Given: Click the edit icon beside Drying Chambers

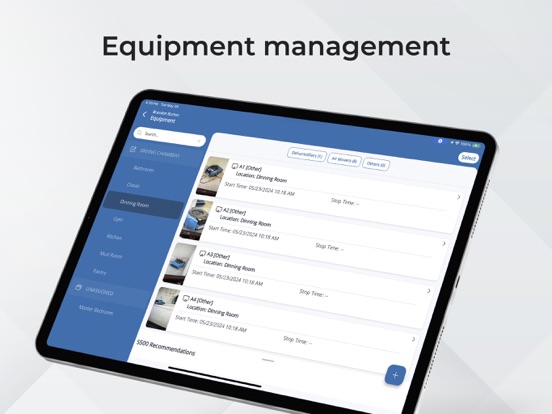Looking at the screenshot, I should [133, 149].
